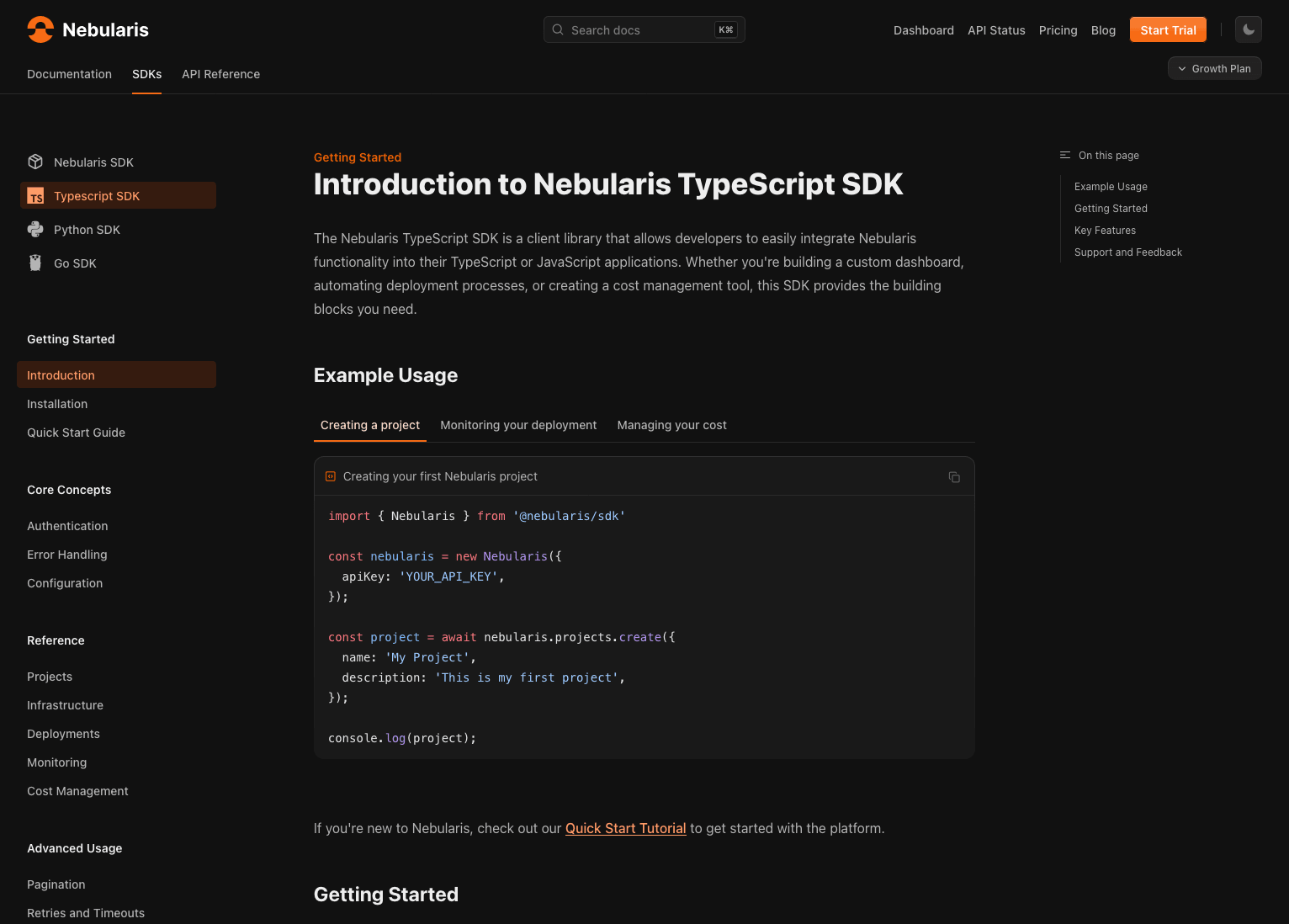Click the console.log(project) code line
1289x924 pixels.
402,738
